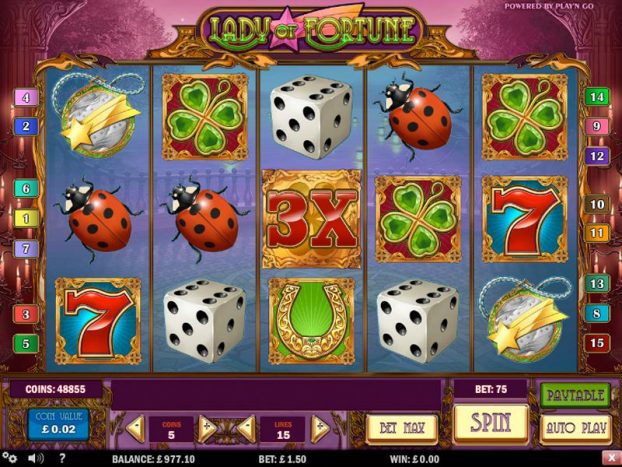Decrease coins with left arrow
This screenshot has height=467, width=622.
[136, 429]
